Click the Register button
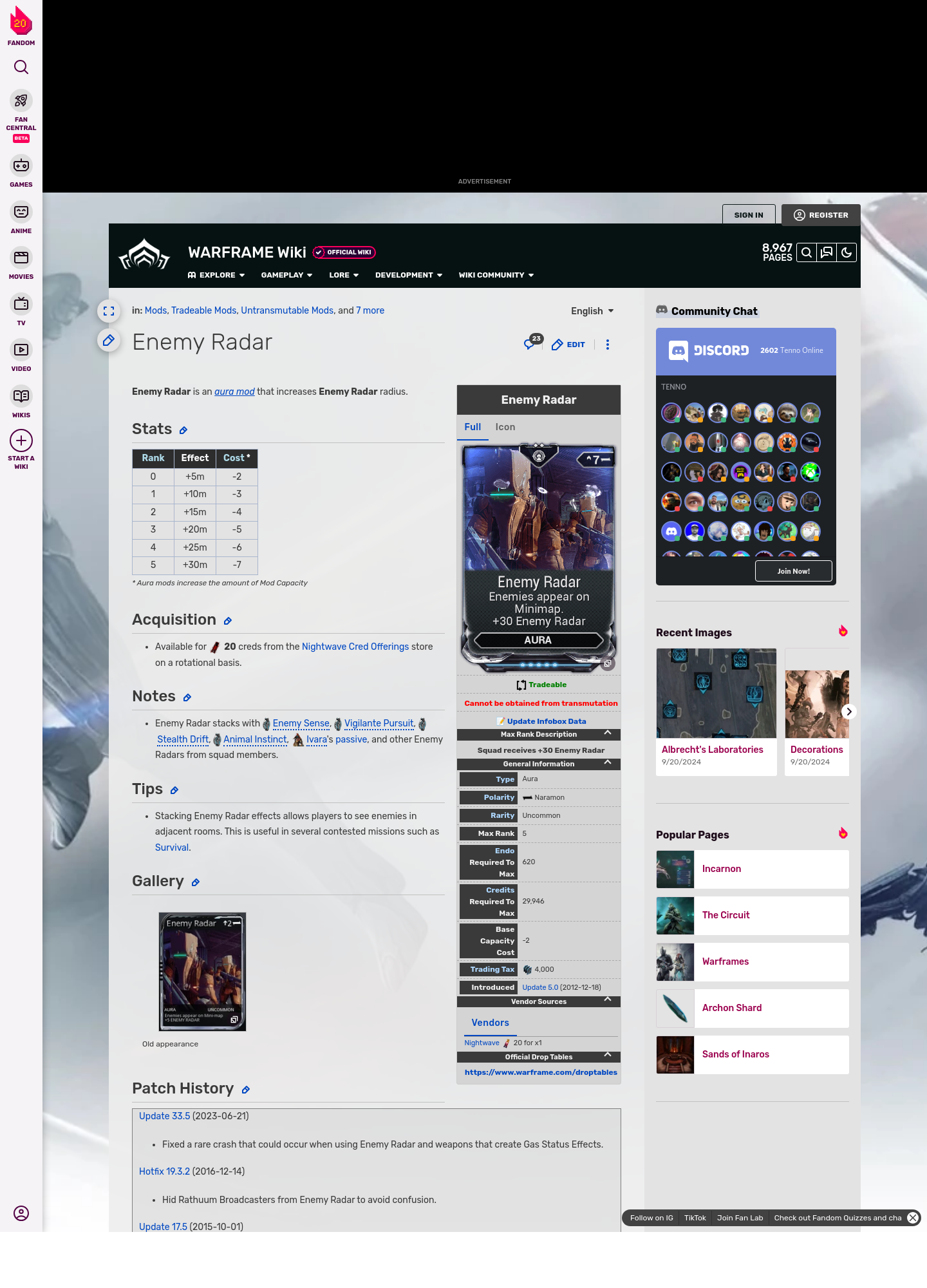927x1288 pixels. pyautogui.click(x=821, y=215)
